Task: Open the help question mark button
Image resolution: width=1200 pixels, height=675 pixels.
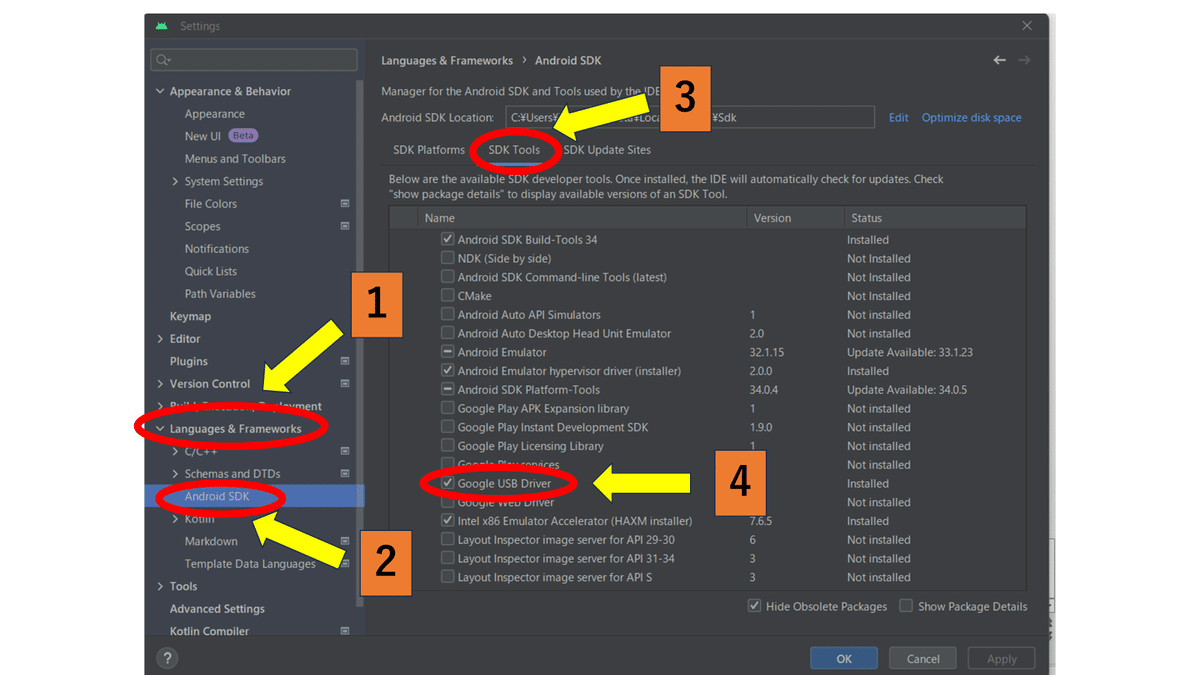Action: click(167, 658)
